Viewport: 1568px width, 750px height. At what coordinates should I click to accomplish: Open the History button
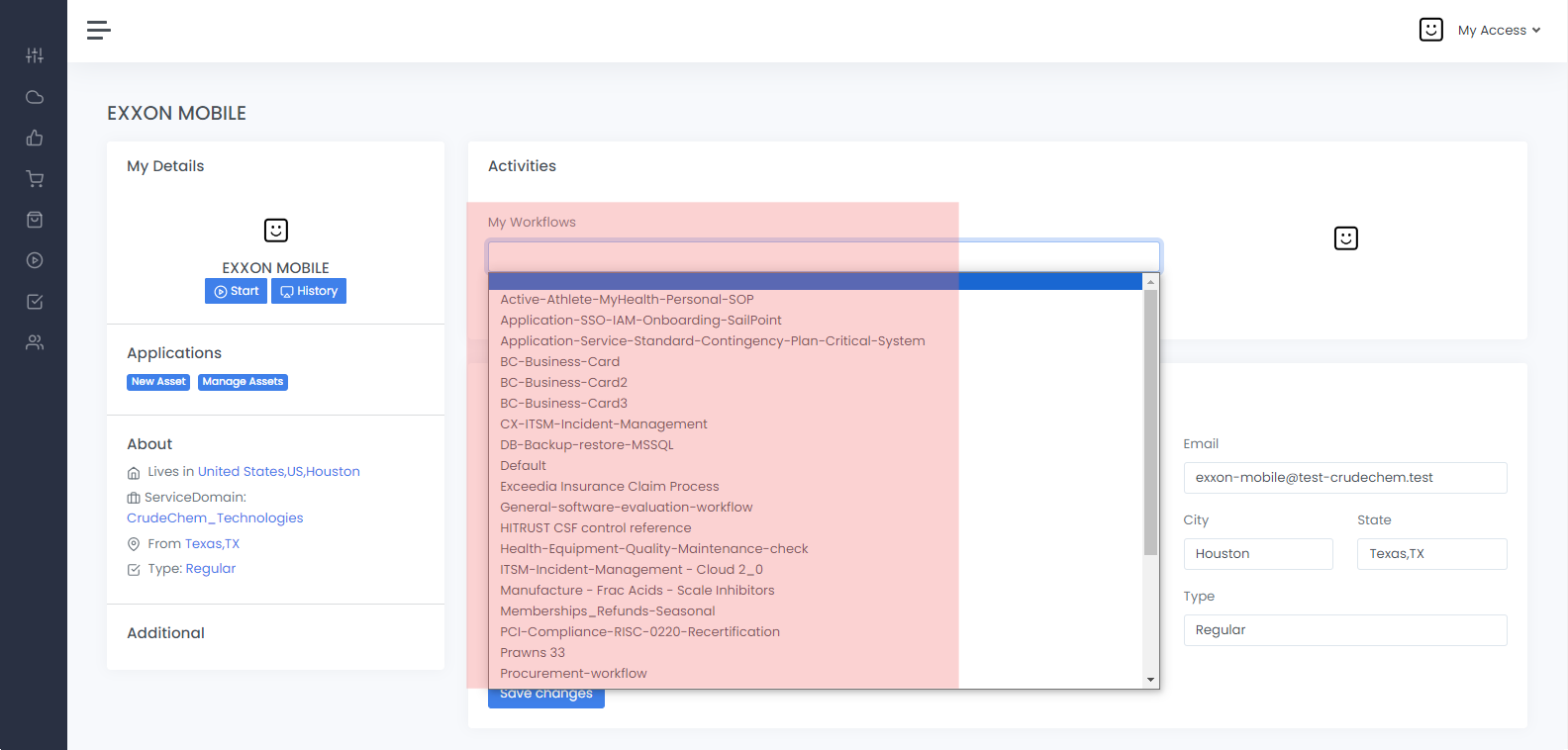pyautogui.click(x=309, y=291)
